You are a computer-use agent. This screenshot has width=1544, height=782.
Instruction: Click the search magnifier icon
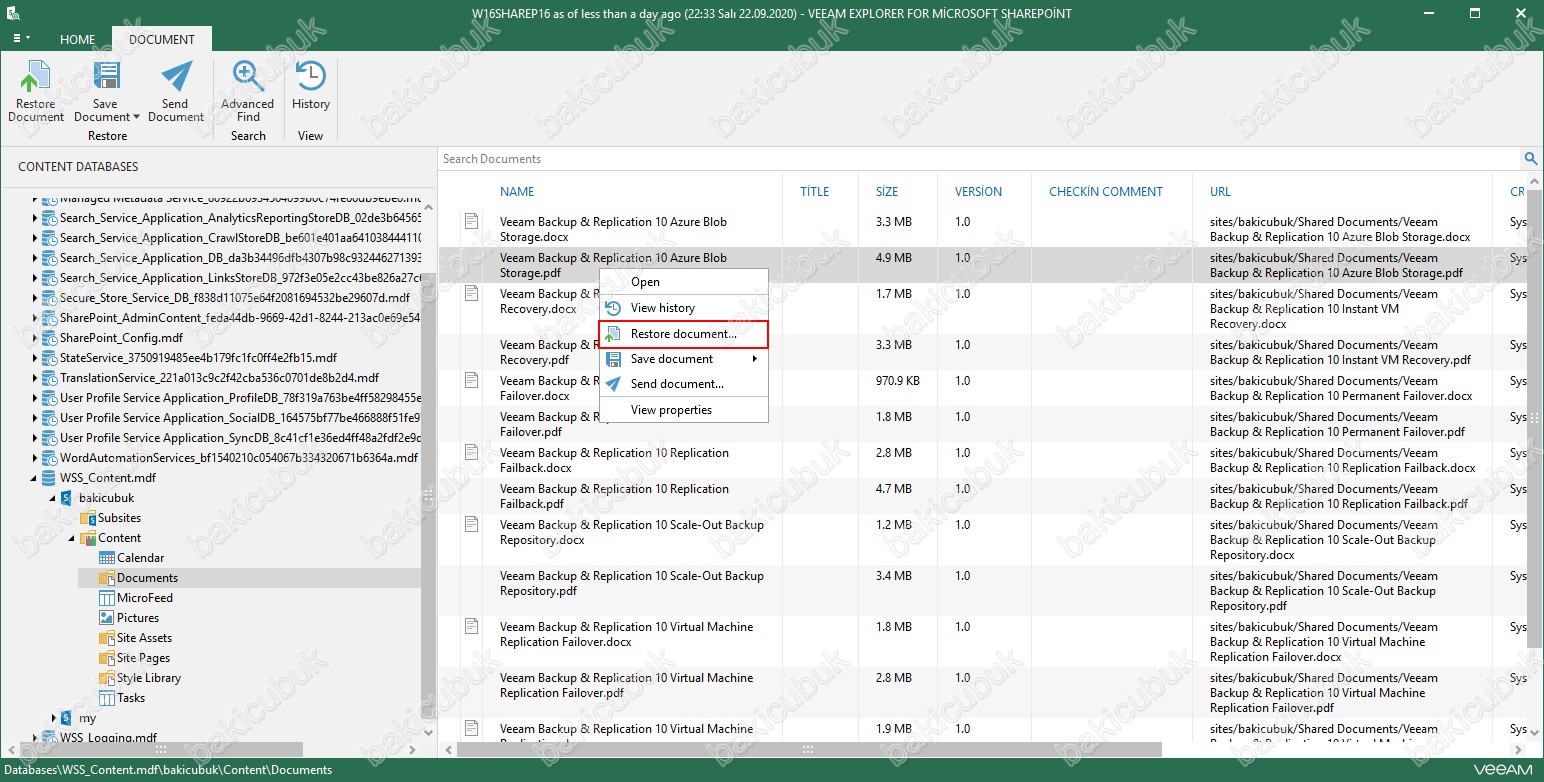tap(1531, 158)
